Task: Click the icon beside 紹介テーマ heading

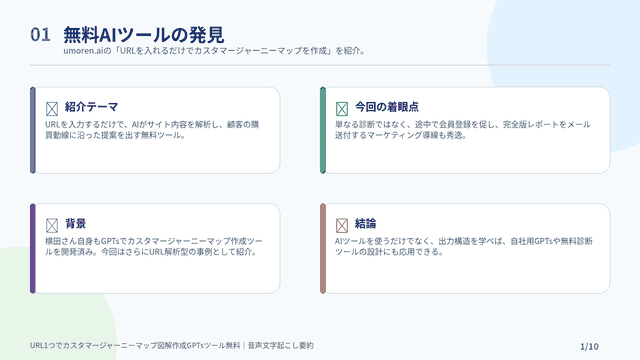Action: (52, 109)
